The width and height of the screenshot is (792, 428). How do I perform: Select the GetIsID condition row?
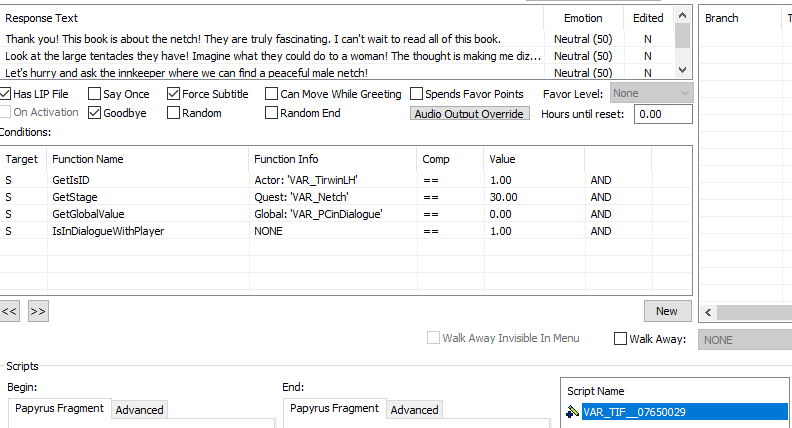346,180
